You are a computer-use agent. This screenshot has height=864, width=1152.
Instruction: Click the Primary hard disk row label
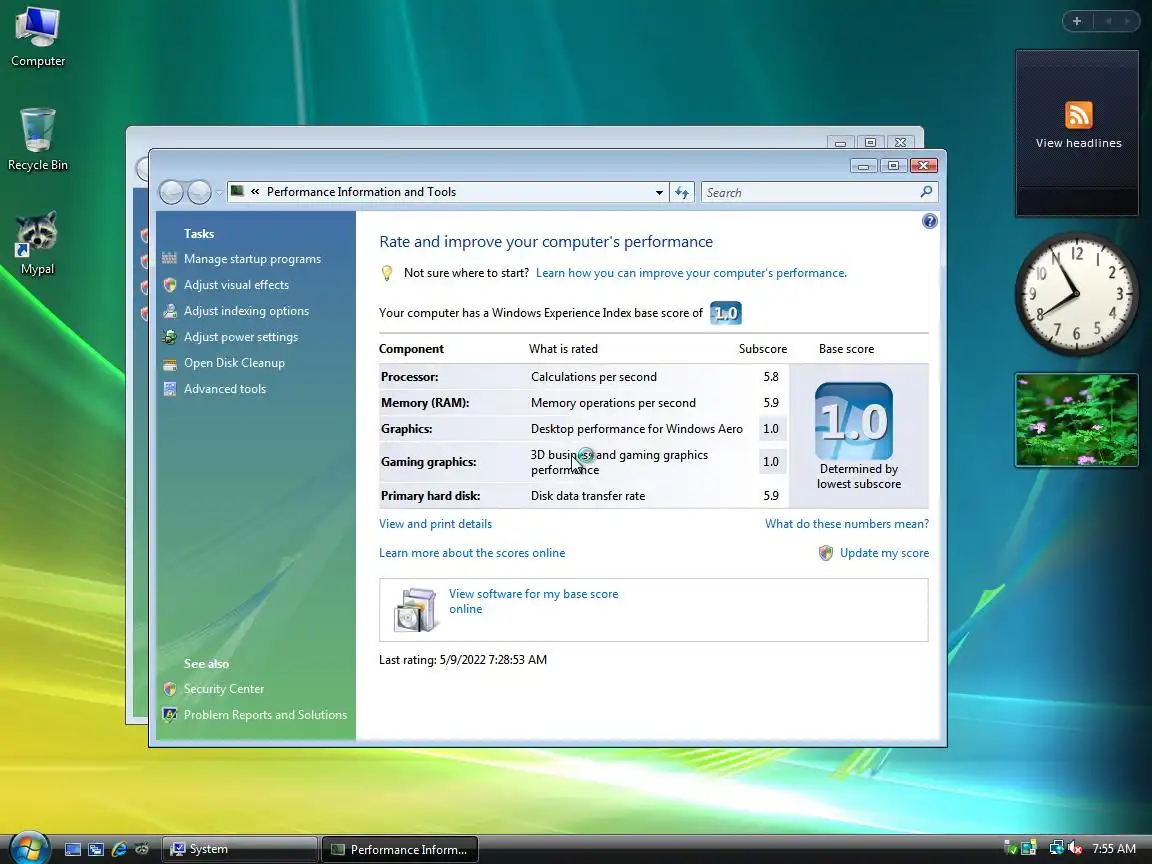point(431,496)
